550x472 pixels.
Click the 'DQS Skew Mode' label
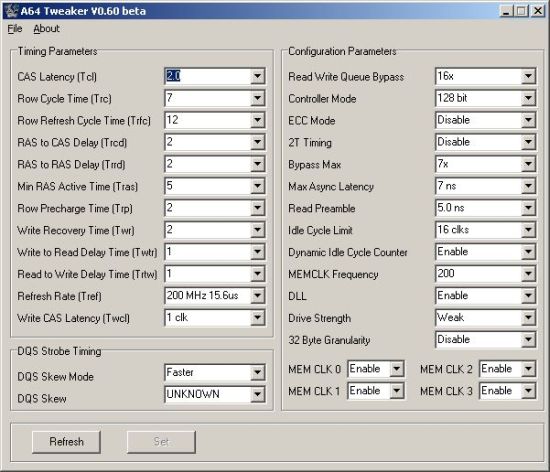55,377
